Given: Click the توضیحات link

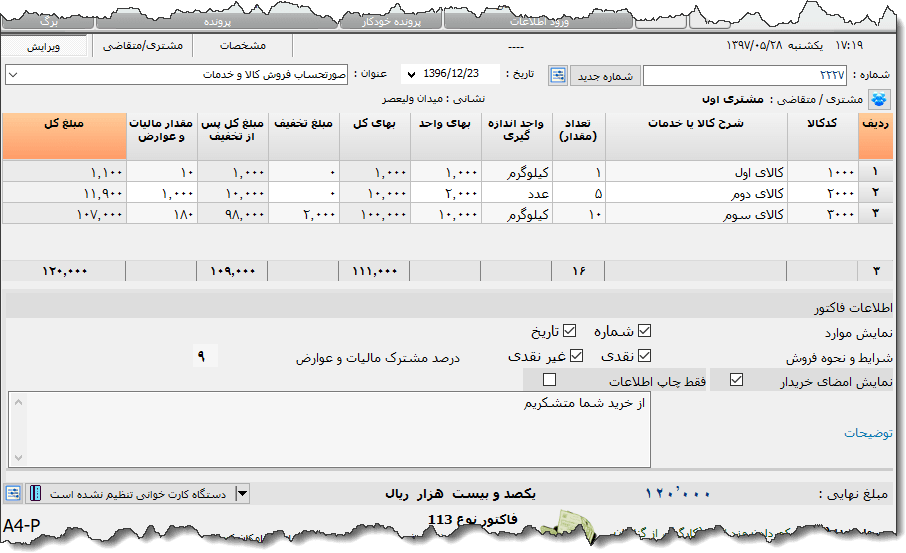Looking at the screenshot, I should tap(868, 433).
